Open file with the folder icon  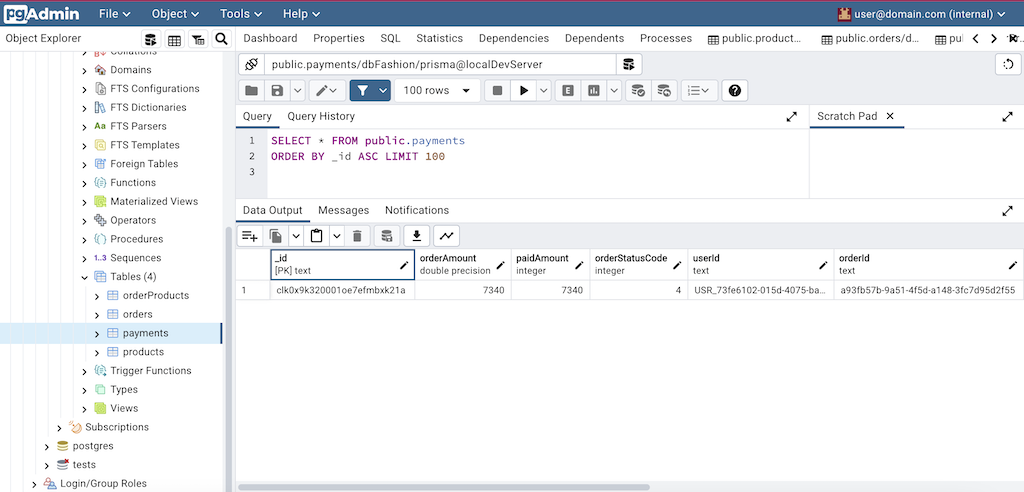251,91
